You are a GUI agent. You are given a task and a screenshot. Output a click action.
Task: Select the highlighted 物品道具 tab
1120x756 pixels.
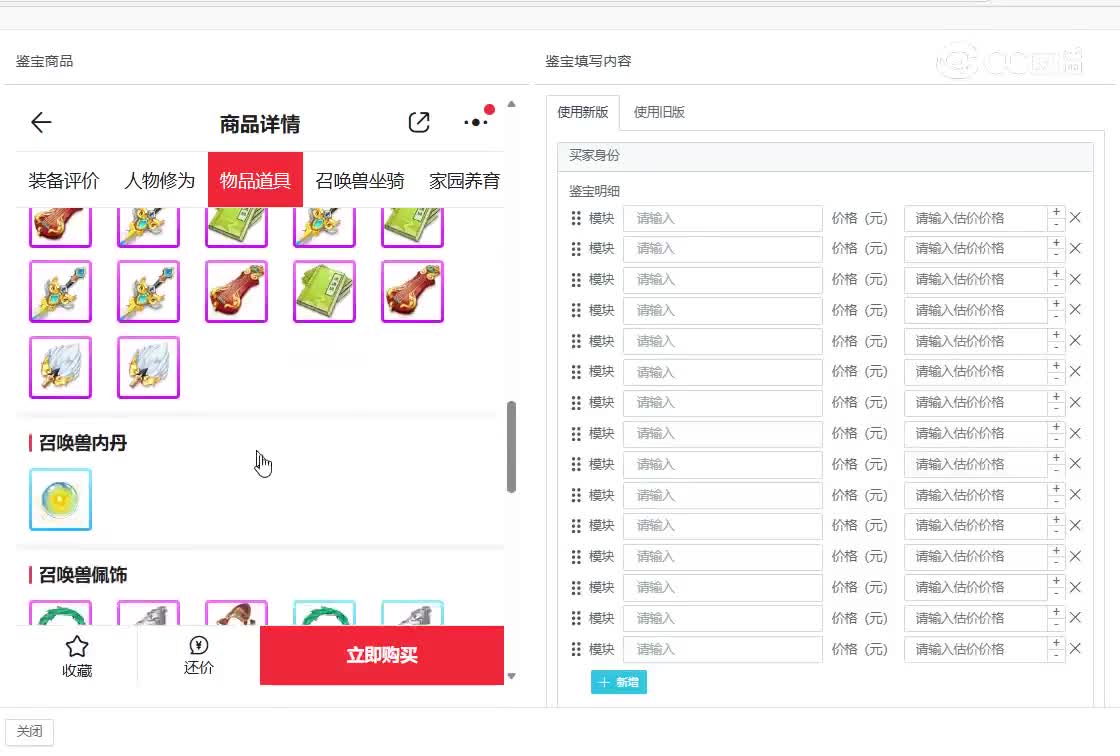click(x=255, y=180)
